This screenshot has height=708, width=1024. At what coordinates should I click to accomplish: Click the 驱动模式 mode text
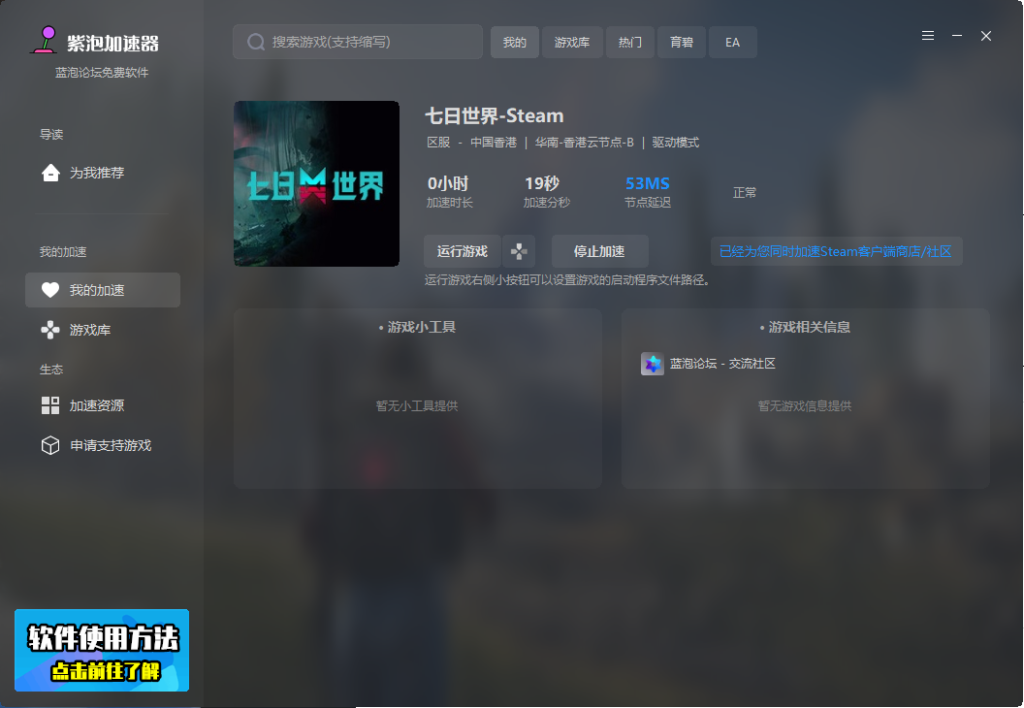676,142
